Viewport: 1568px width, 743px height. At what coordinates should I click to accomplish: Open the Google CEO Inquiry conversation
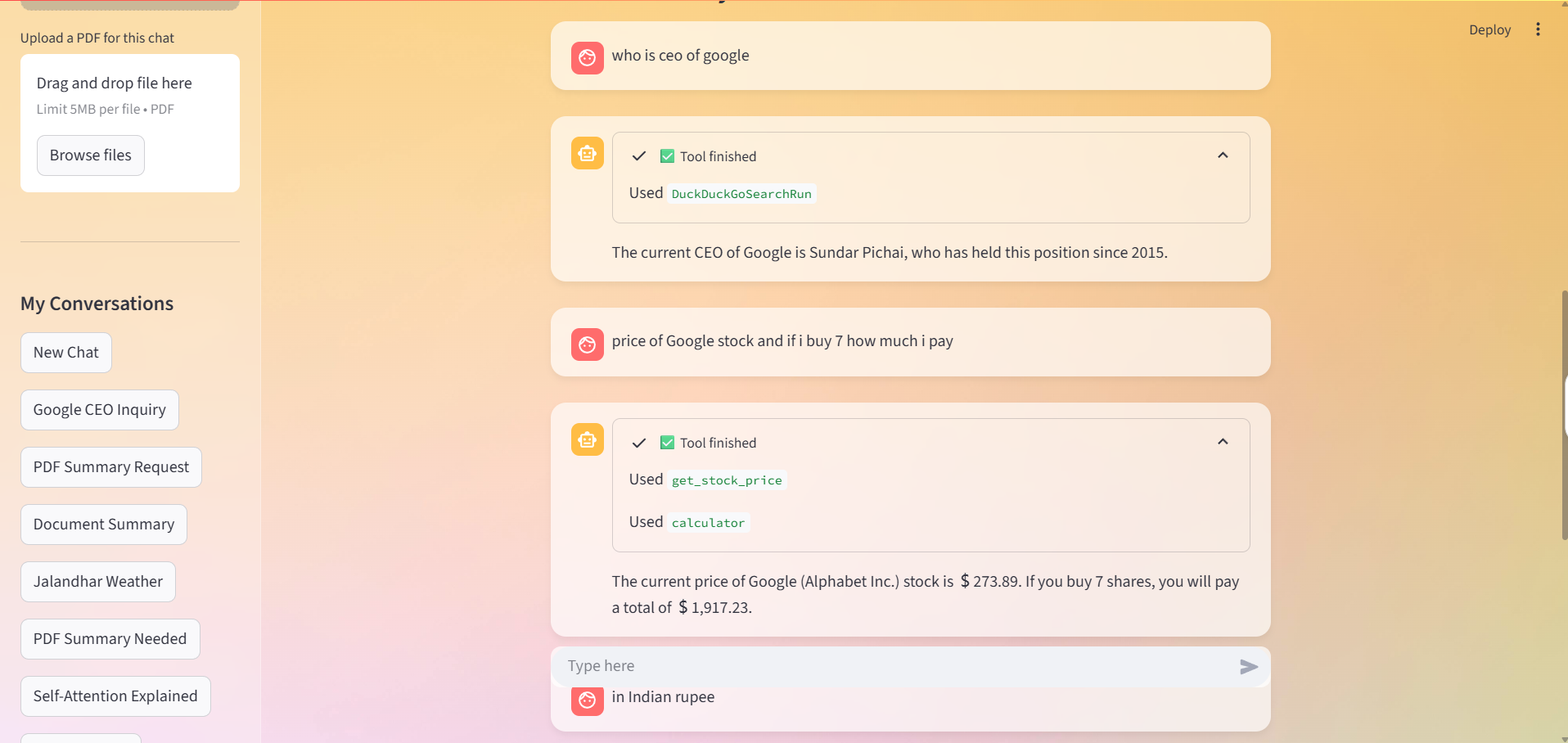(100, 410)
